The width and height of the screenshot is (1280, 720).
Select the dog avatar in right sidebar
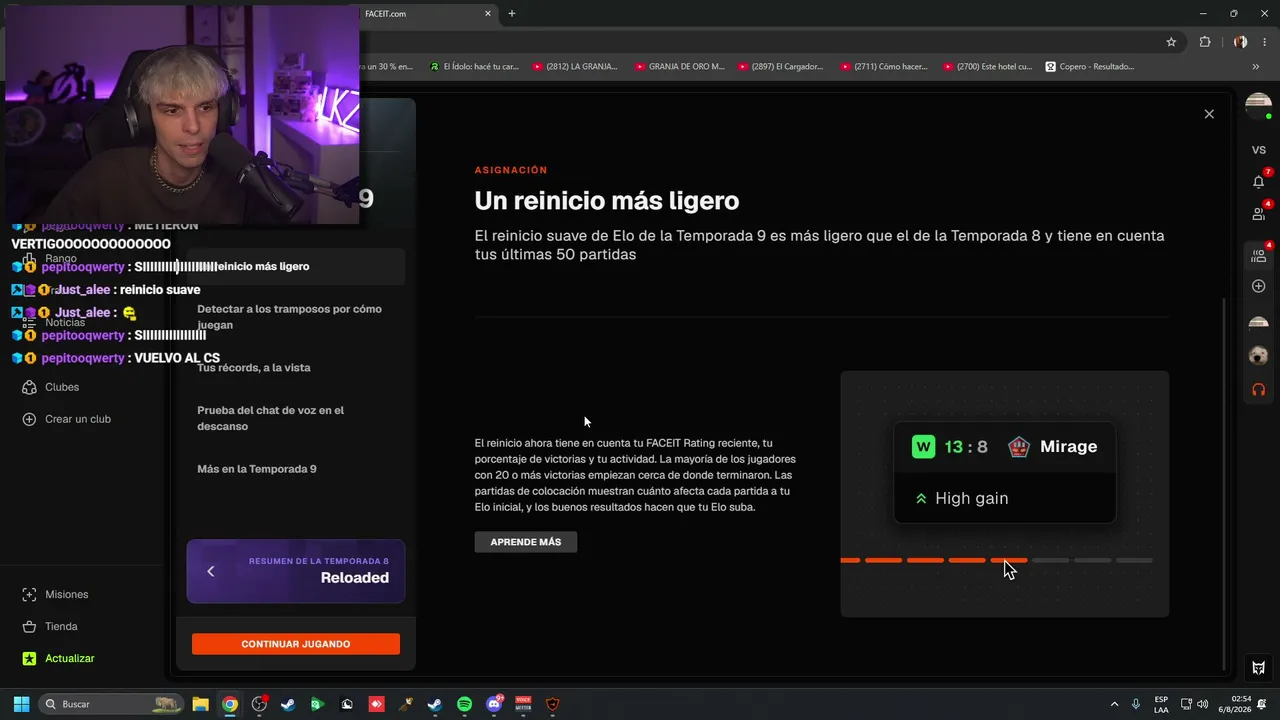1259,355
